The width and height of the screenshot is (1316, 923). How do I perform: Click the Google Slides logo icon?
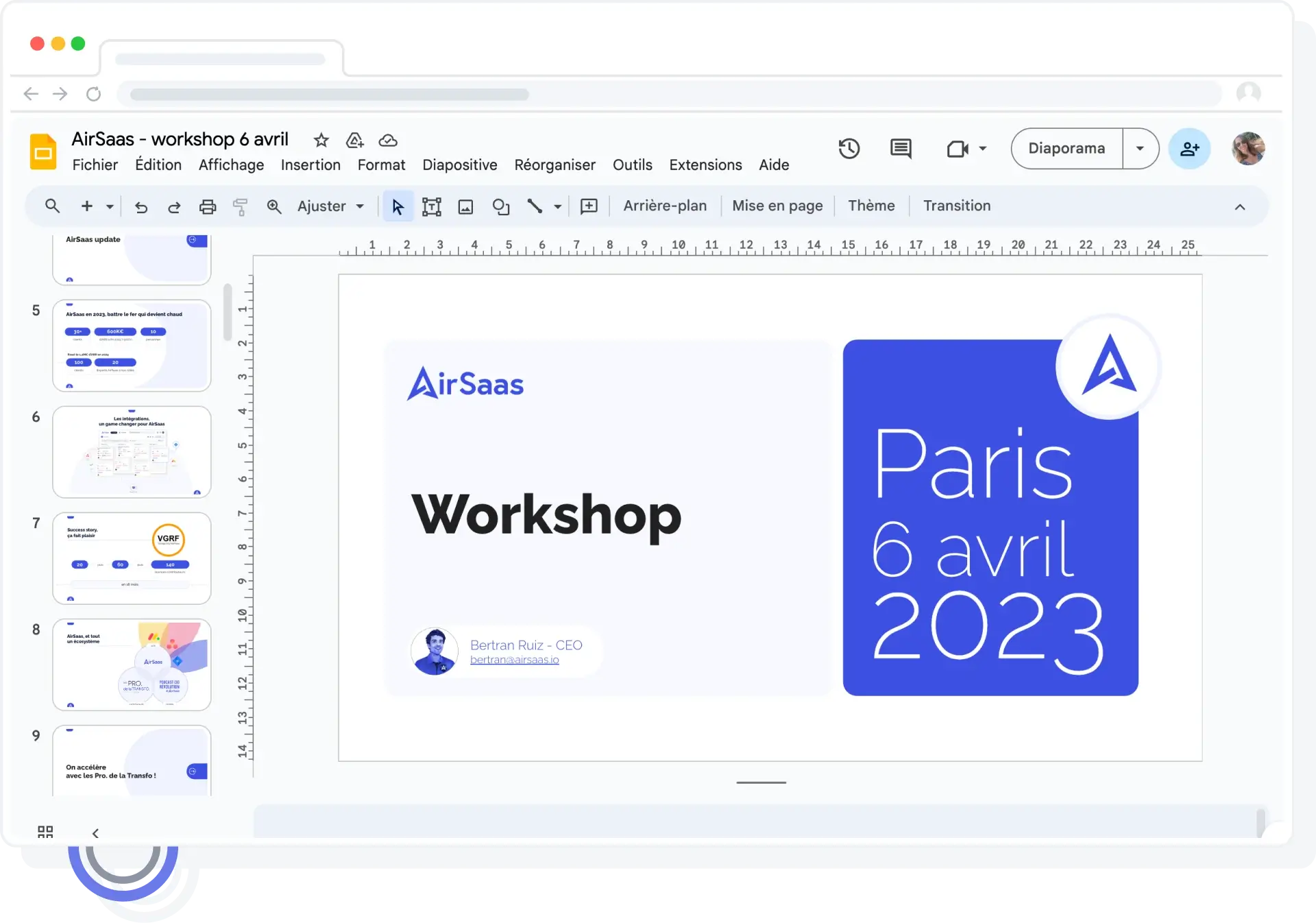click(x=43, y=151)
